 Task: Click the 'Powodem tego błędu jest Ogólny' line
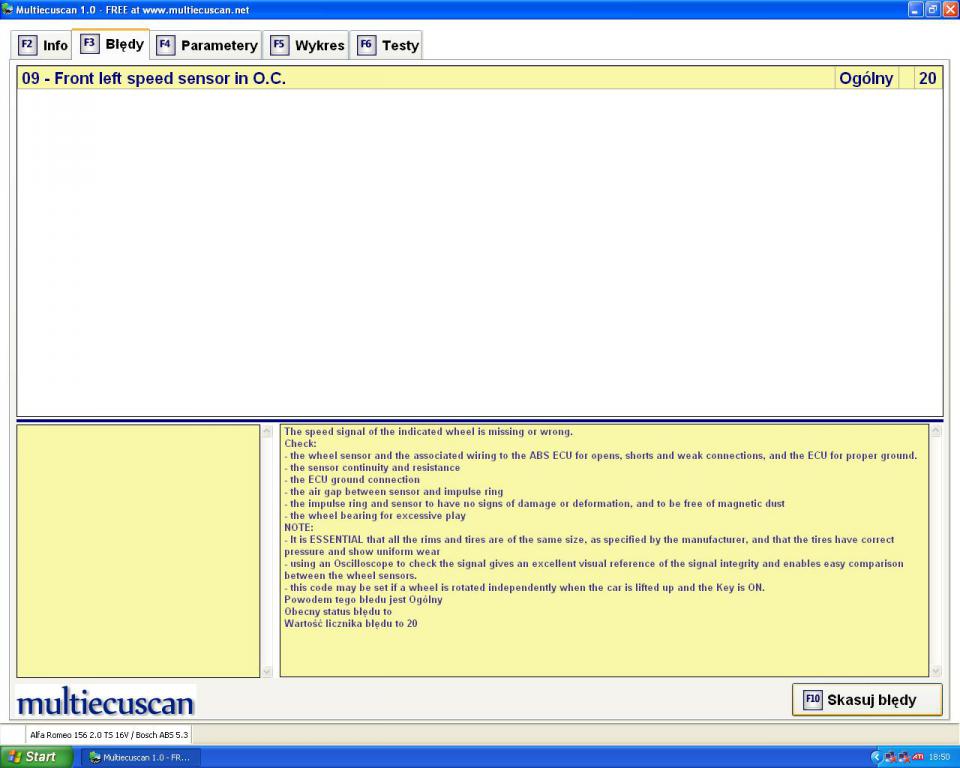[x=363, y=600]
